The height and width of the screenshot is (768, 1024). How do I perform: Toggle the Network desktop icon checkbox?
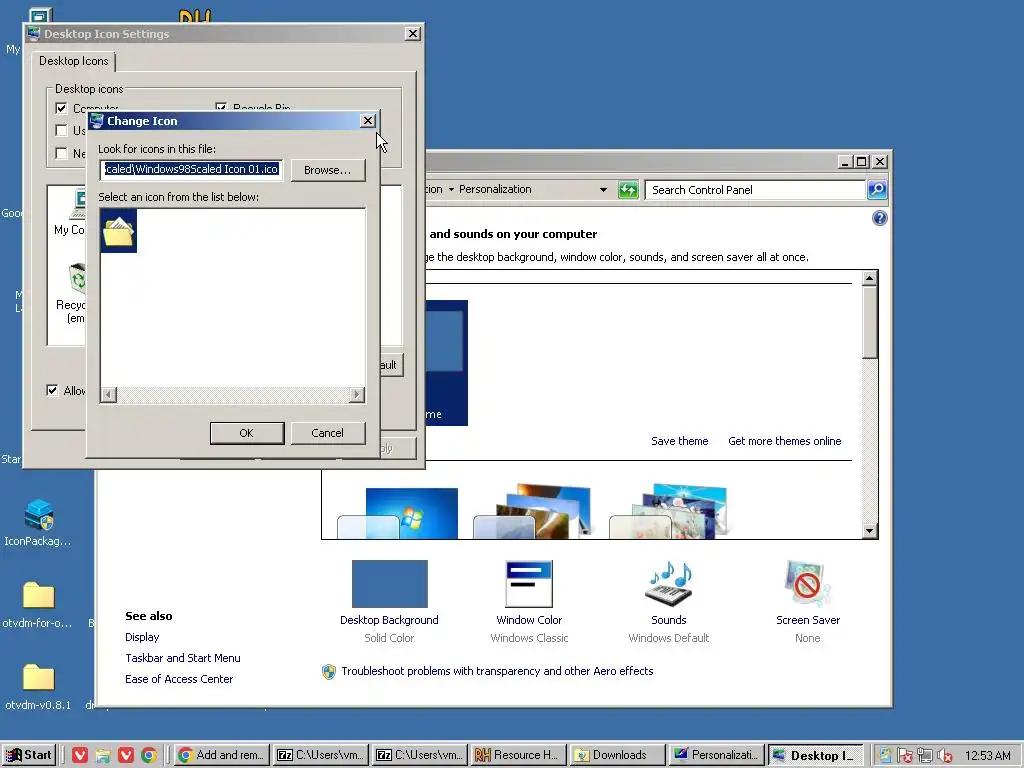point(61,153)
